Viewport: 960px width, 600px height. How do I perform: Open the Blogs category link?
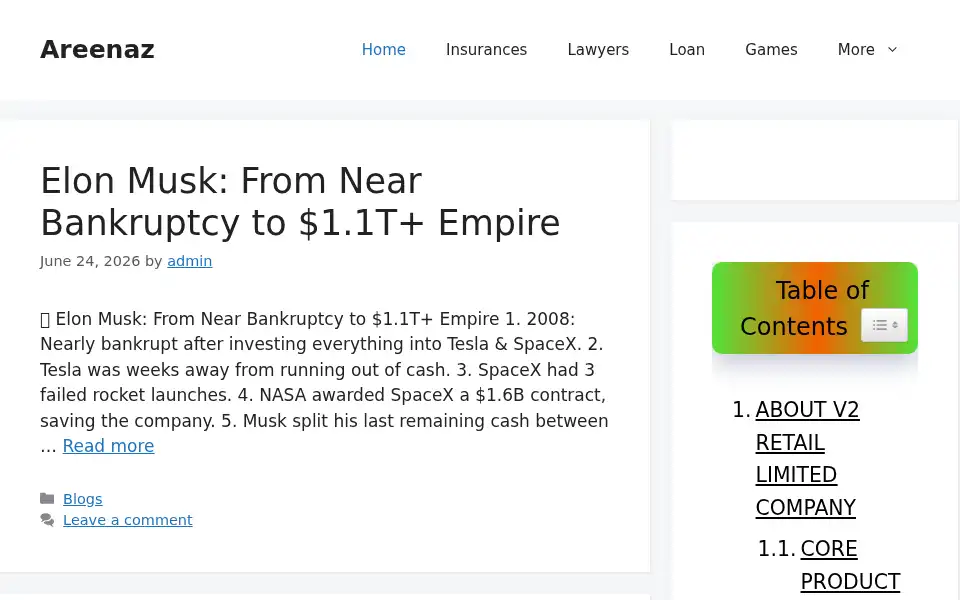tap(83, 499)
